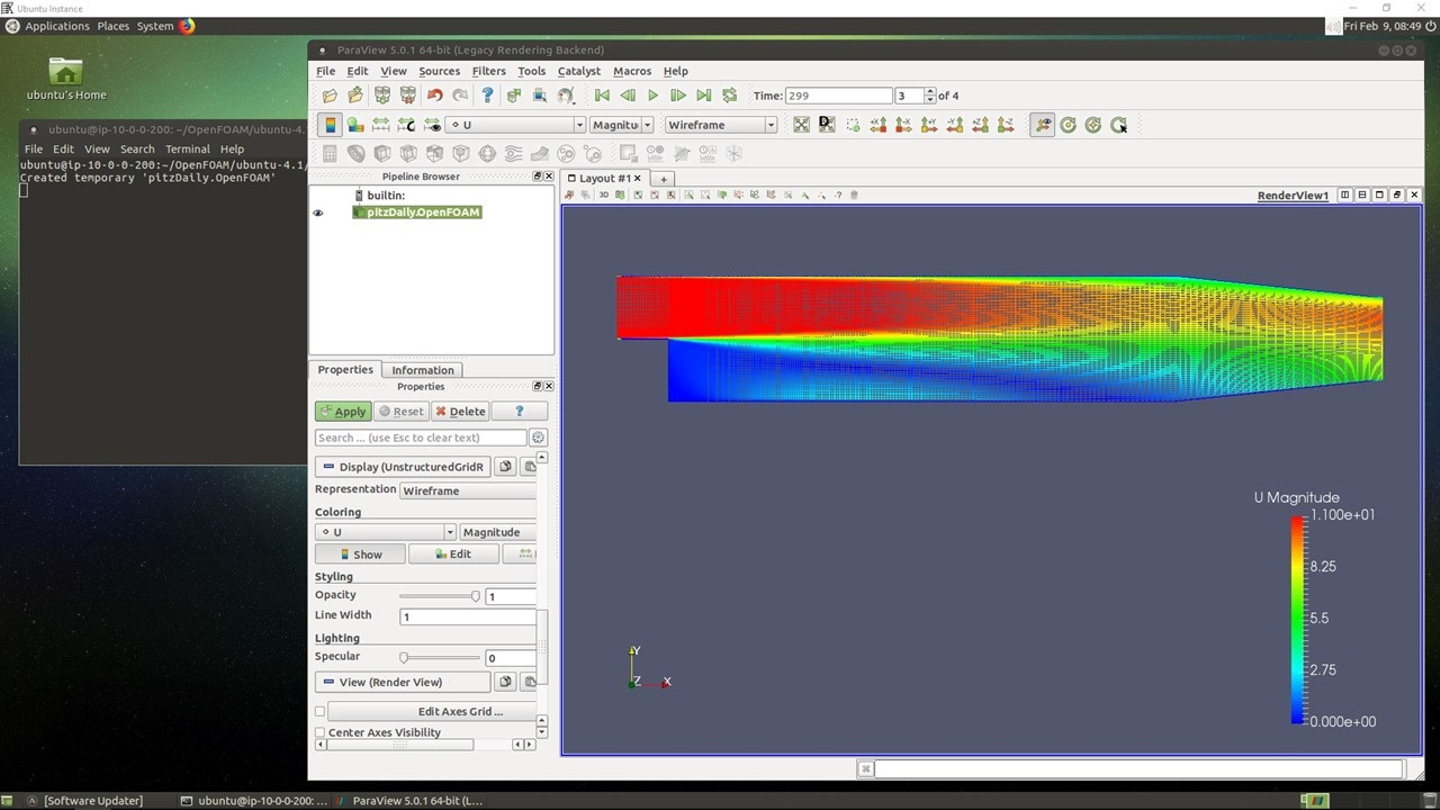Click the properties search field
Image resolution: width=1440 pixels, height=810 pixels.
(x=420, y=438)
